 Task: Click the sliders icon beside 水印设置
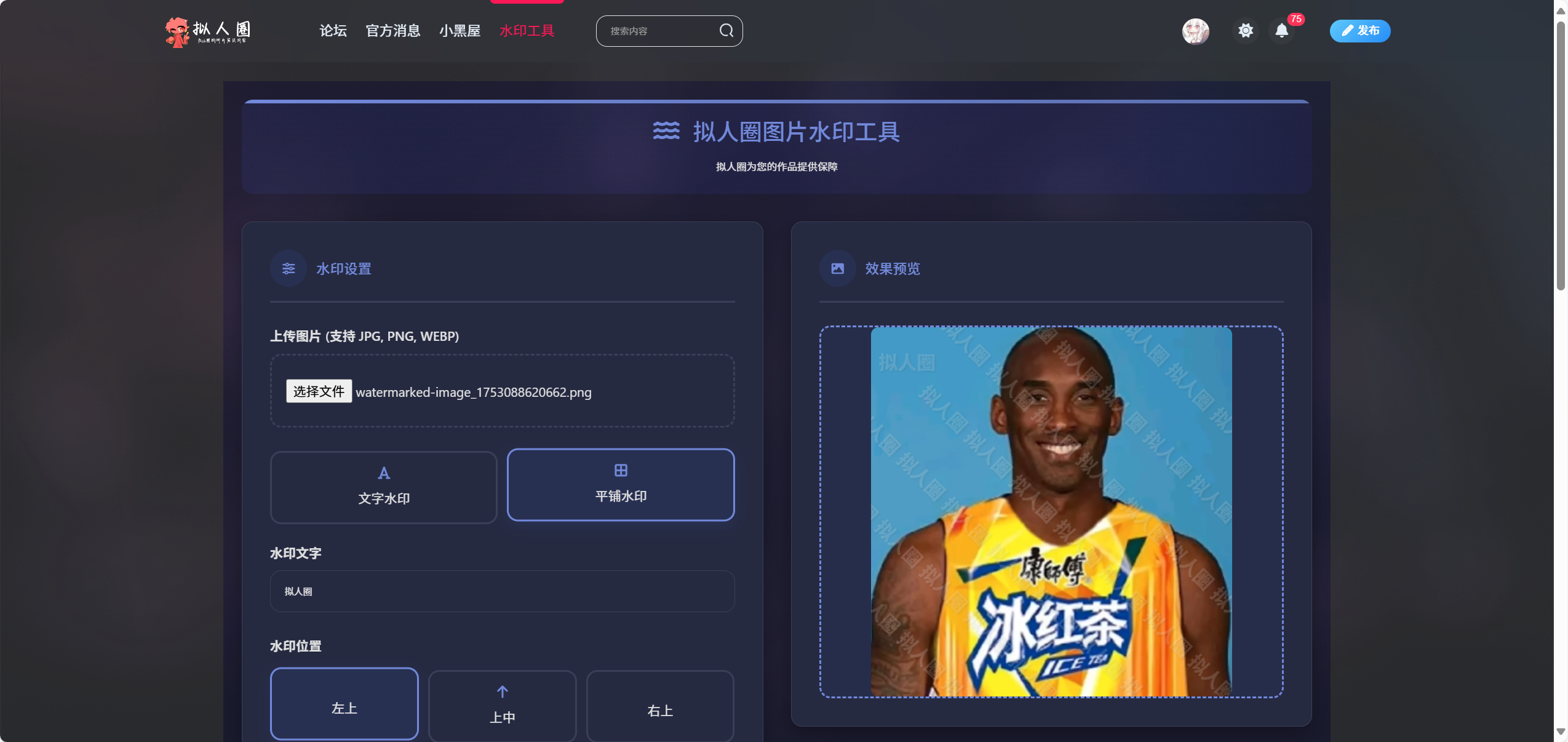(287, 268)
